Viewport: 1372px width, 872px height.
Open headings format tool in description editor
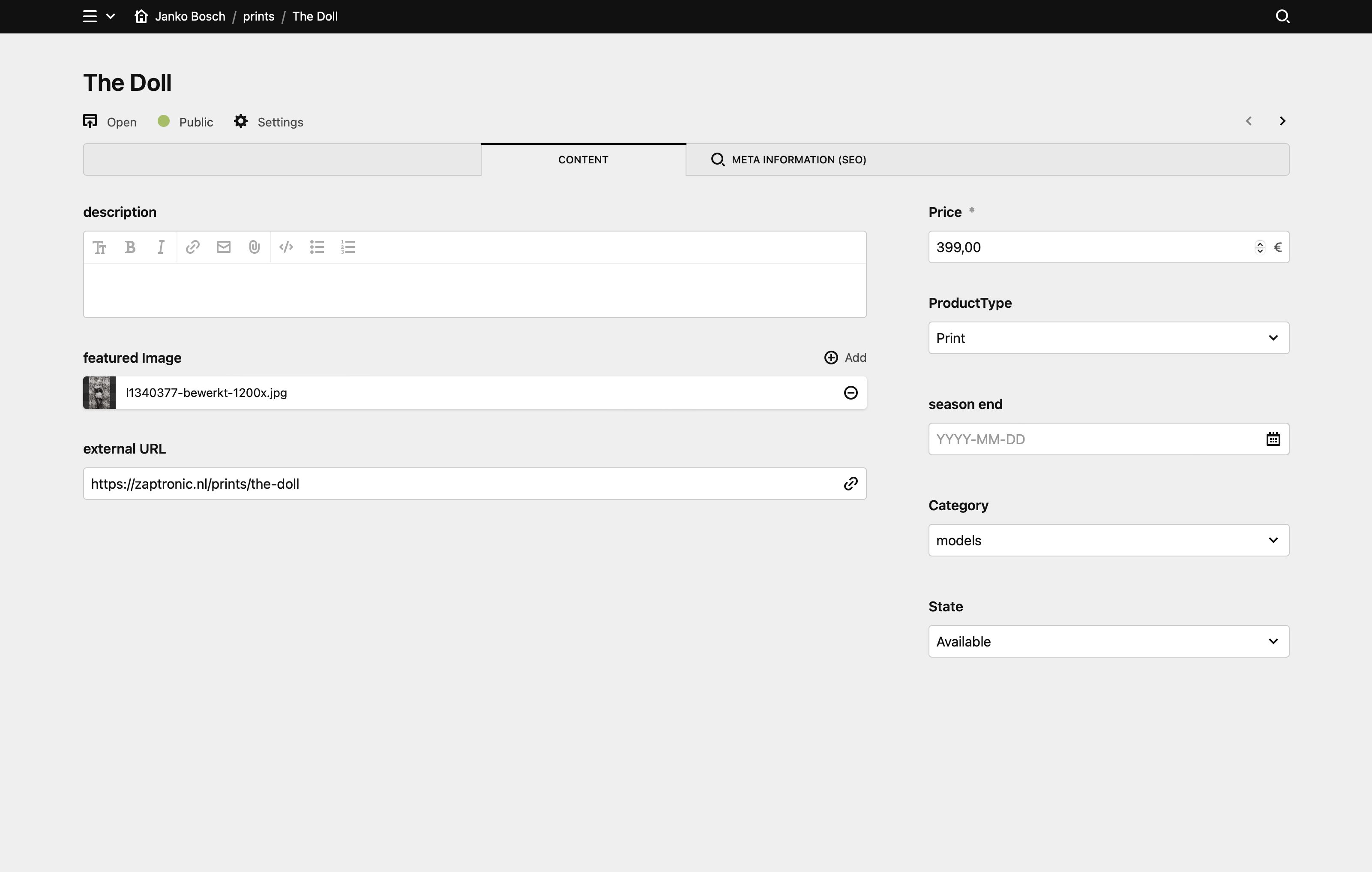tap(100, 247)
